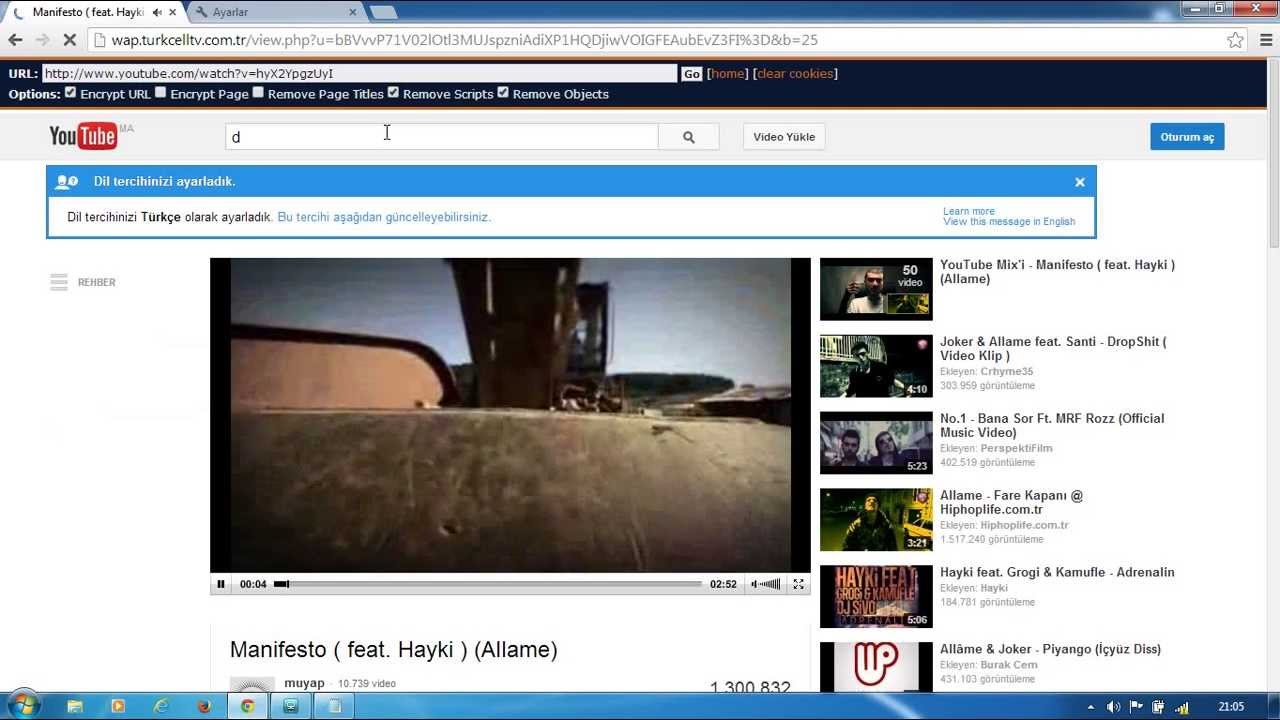Open the tray network signal icon
This screenshot has width=1280, height=720.
(1181, 707)
